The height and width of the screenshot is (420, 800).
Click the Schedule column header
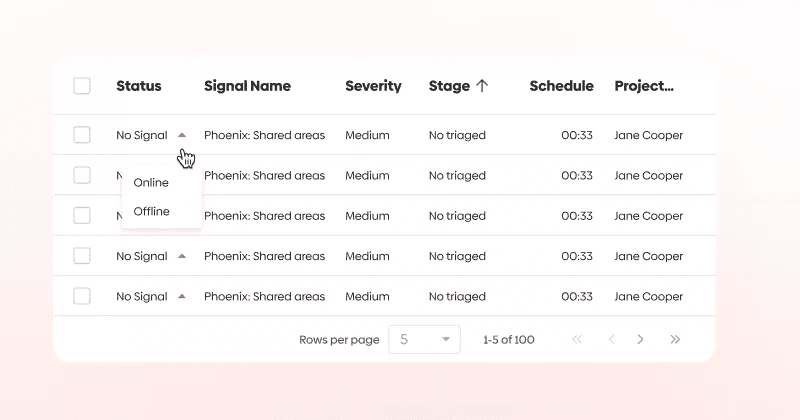(561, 86)
